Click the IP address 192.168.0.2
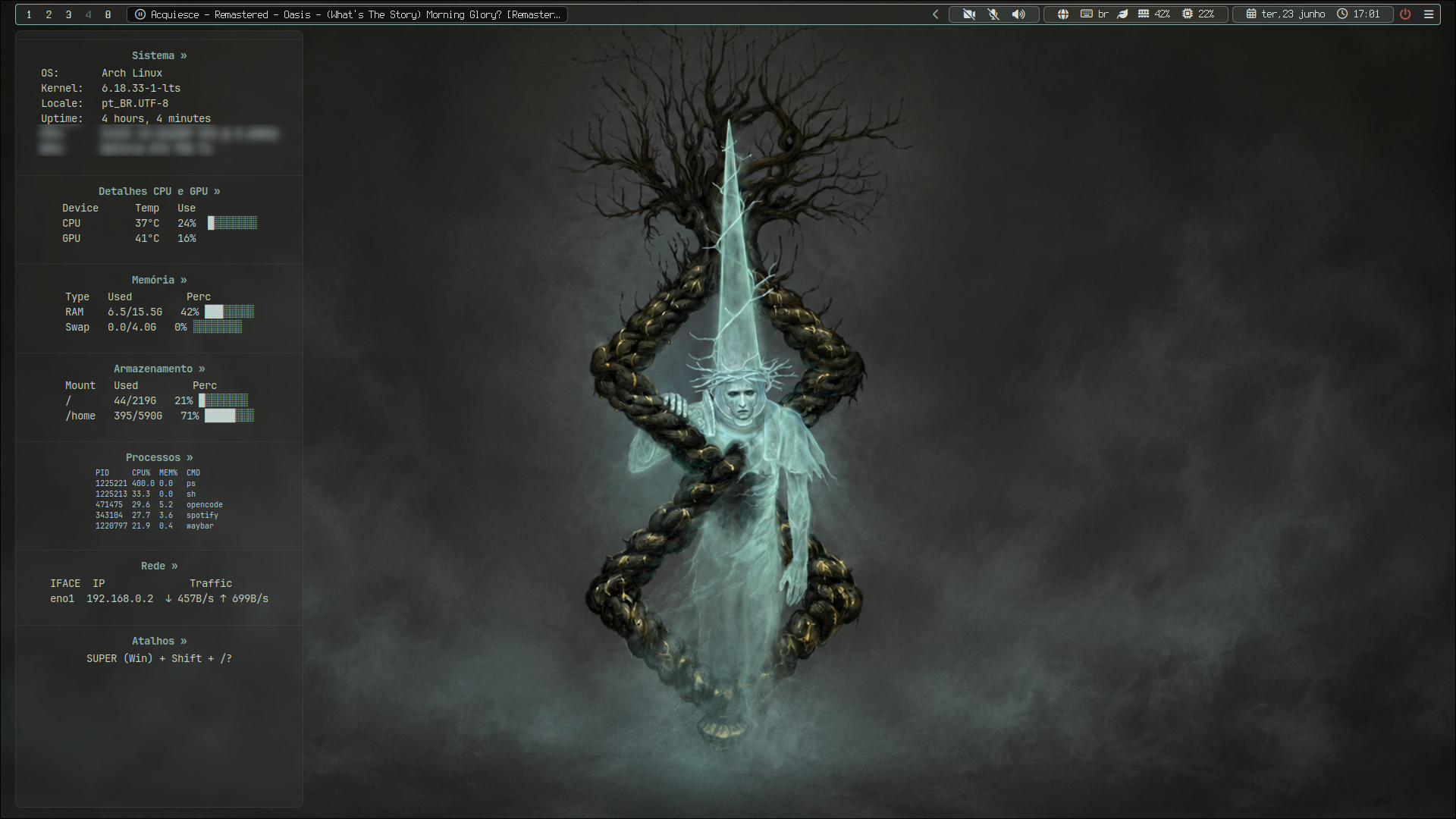 (x=120, y=598)
